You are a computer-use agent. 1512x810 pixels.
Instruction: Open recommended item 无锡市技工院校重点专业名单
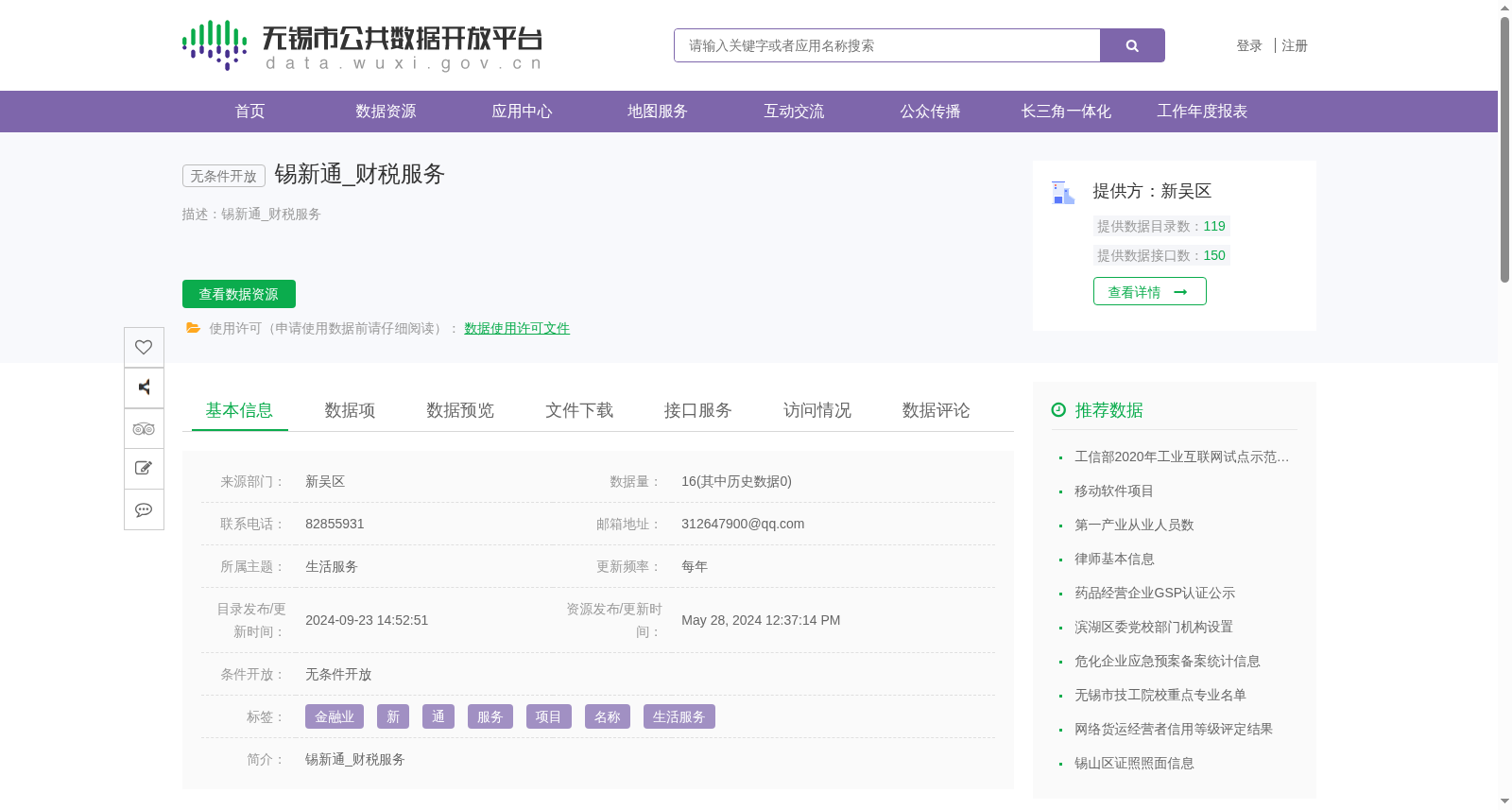coord(1160,695)
